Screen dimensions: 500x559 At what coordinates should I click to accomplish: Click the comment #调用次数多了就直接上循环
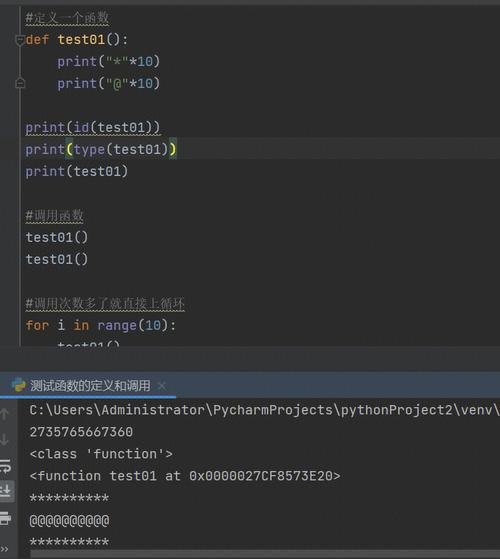click(x=105, y=303)
